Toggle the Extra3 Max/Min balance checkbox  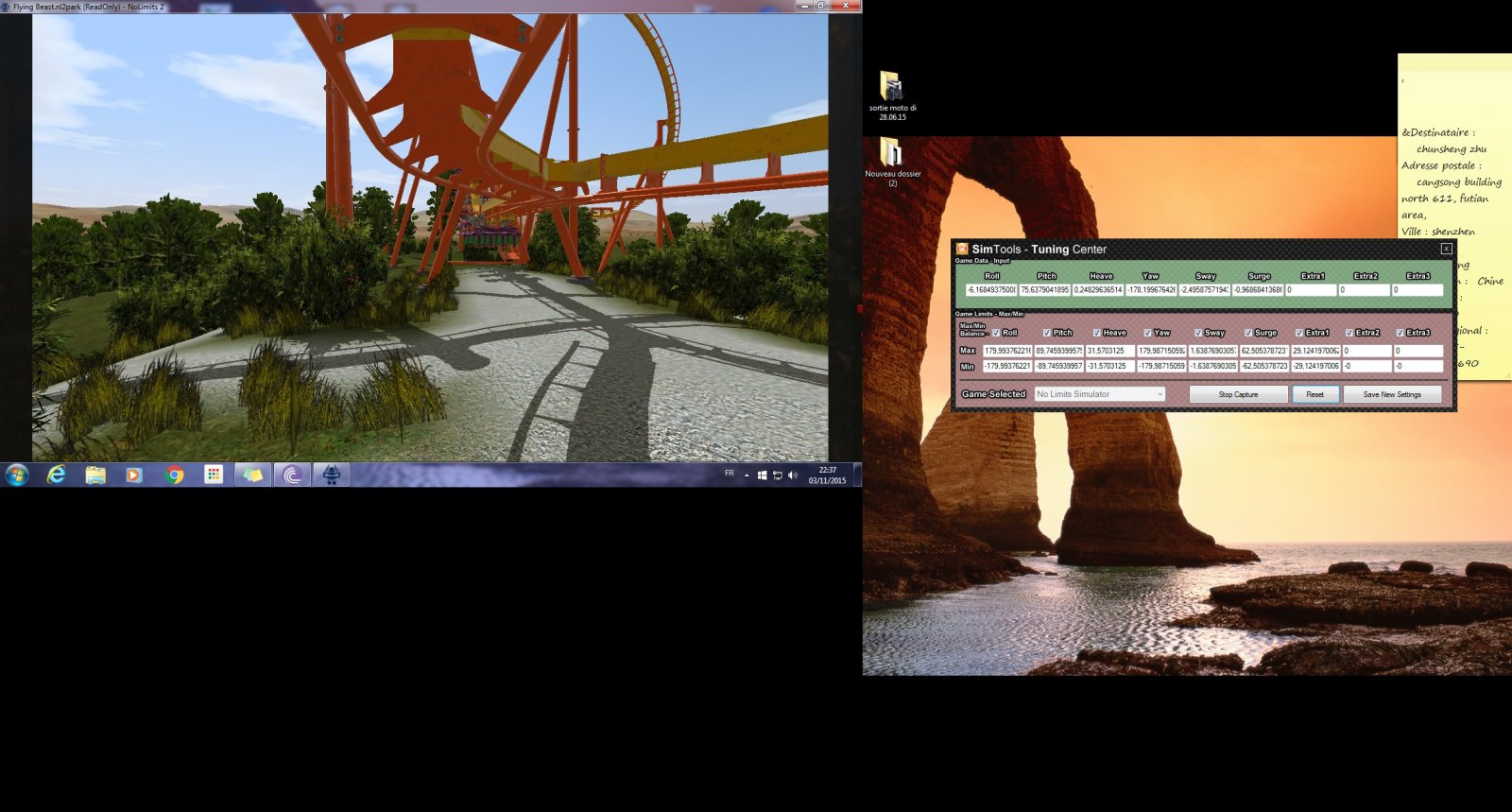1400,333
